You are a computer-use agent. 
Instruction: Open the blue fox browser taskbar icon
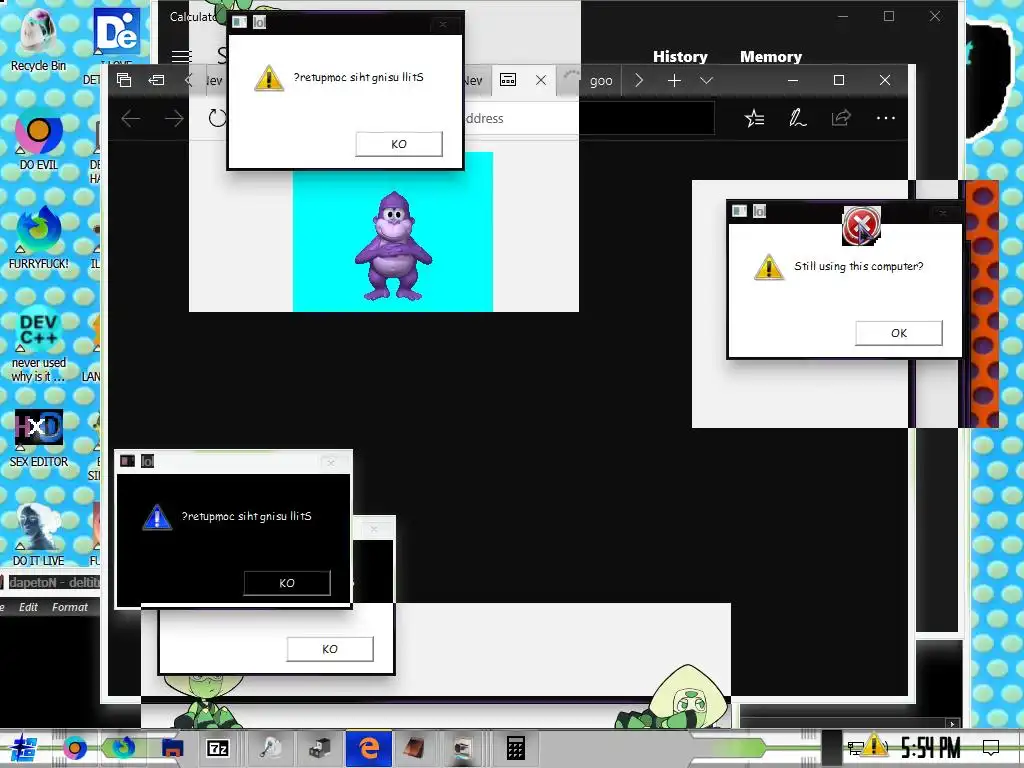tap(122, 747)
